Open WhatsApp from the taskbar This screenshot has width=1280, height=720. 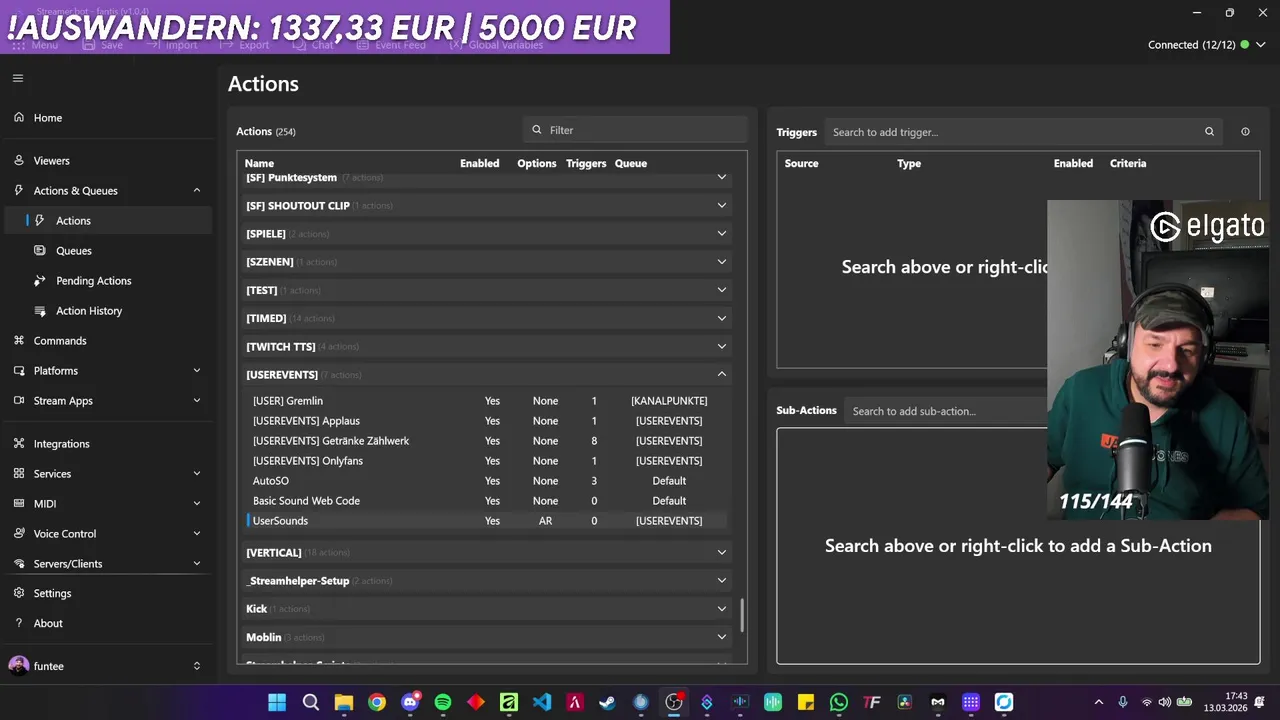[838, 702]
